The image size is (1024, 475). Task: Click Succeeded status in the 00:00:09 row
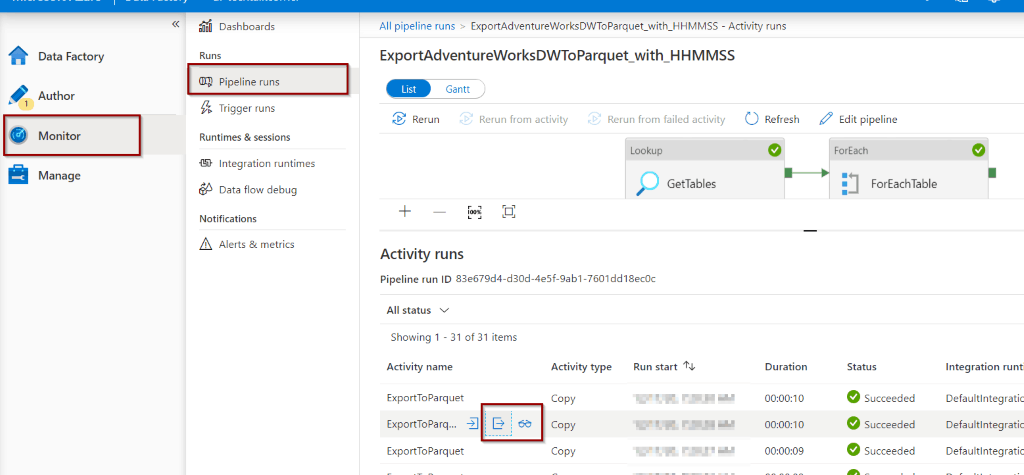point(881,451)
